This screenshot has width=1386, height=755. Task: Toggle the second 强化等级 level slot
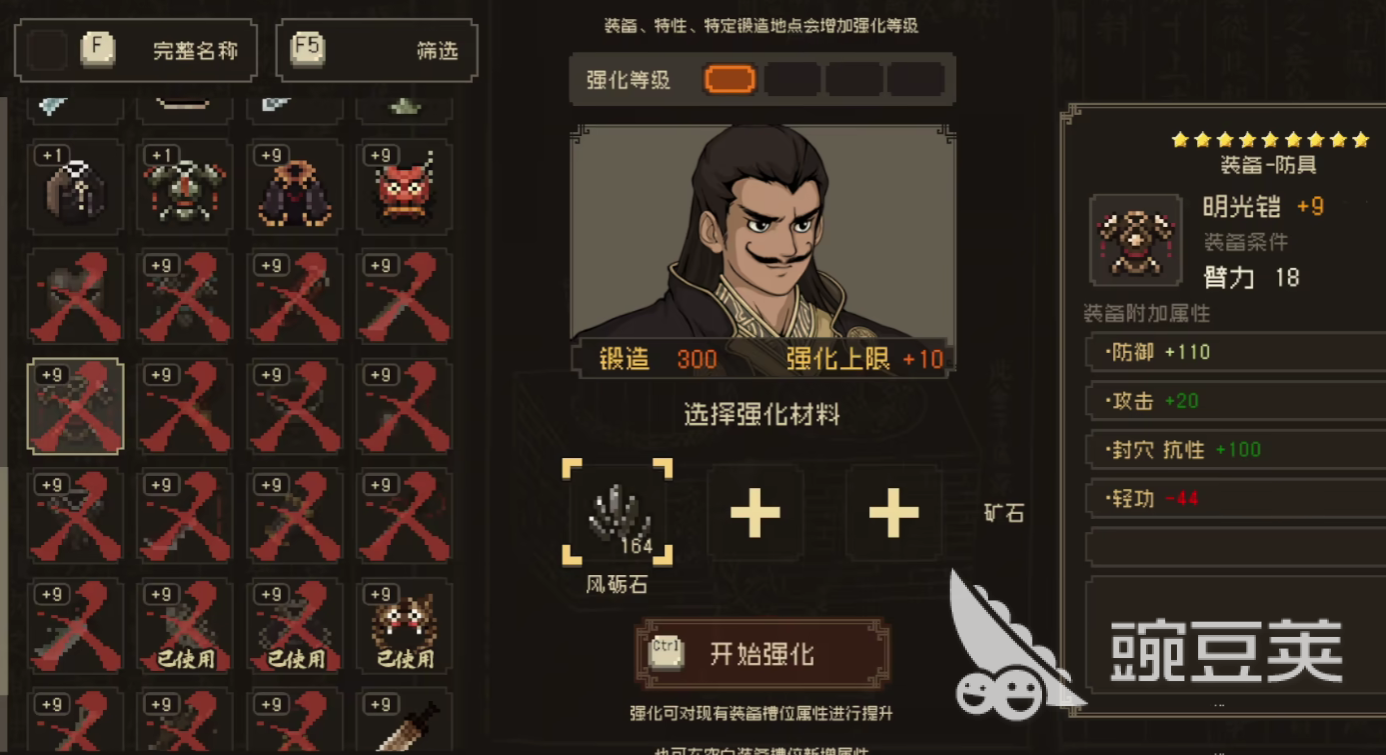point(793,79)
